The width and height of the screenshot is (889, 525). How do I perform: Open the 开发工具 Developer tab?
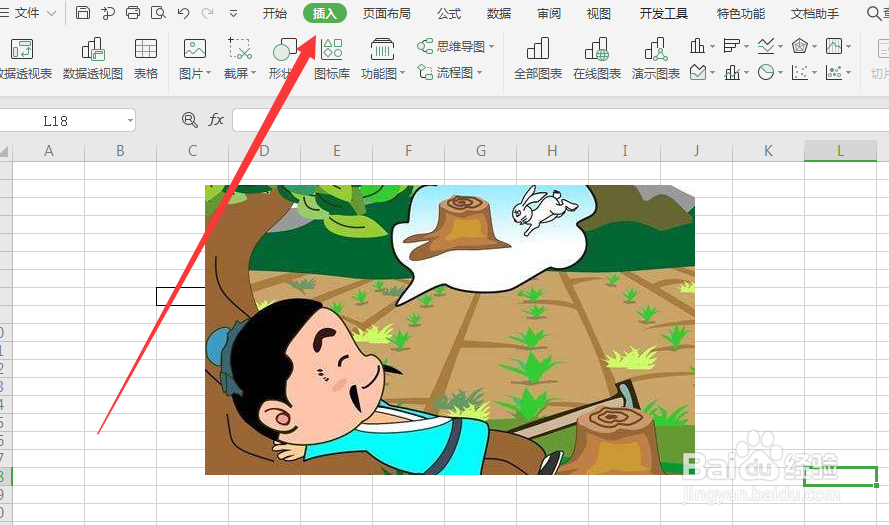pyautogui.click(x=663, y=13)
